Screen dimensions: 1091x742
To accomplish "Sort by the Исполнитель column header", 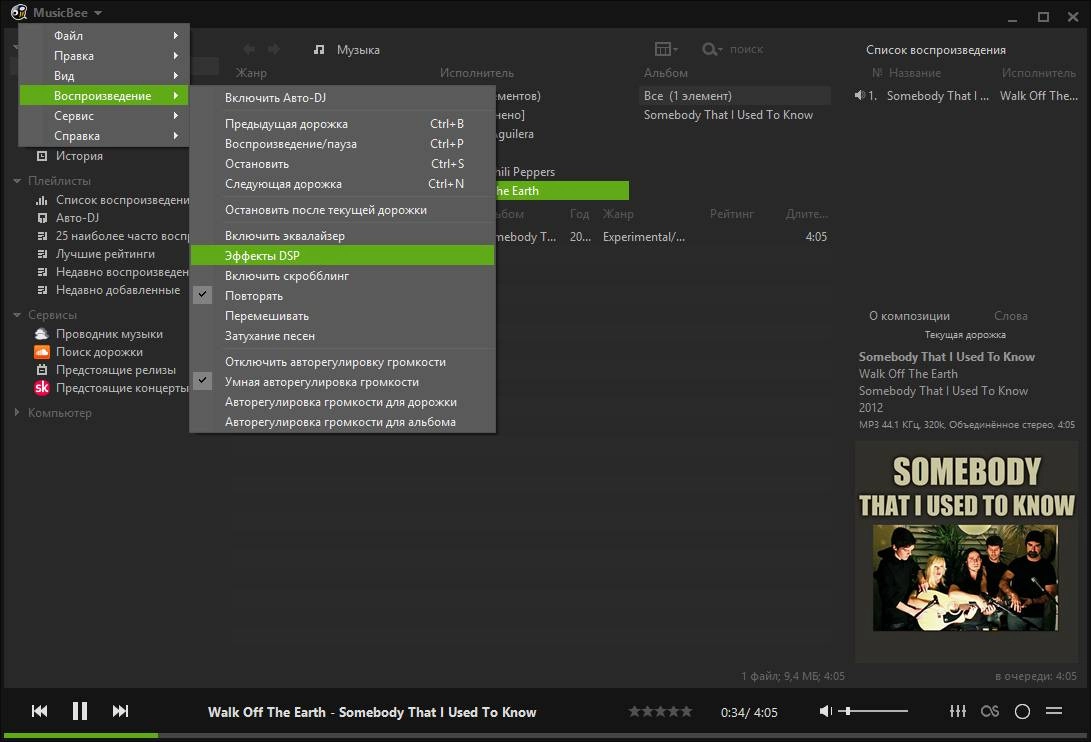I will point(477,73).
